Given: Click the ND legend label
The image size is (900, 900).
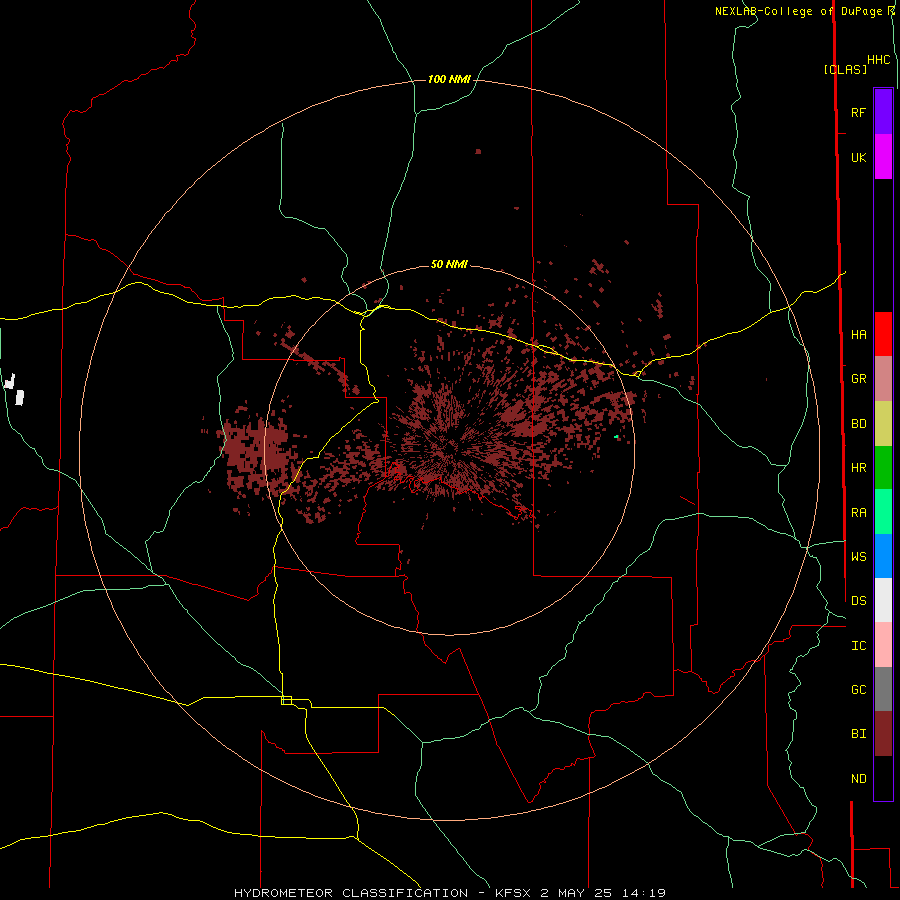Looking at the screenshot, I should 858,779.
